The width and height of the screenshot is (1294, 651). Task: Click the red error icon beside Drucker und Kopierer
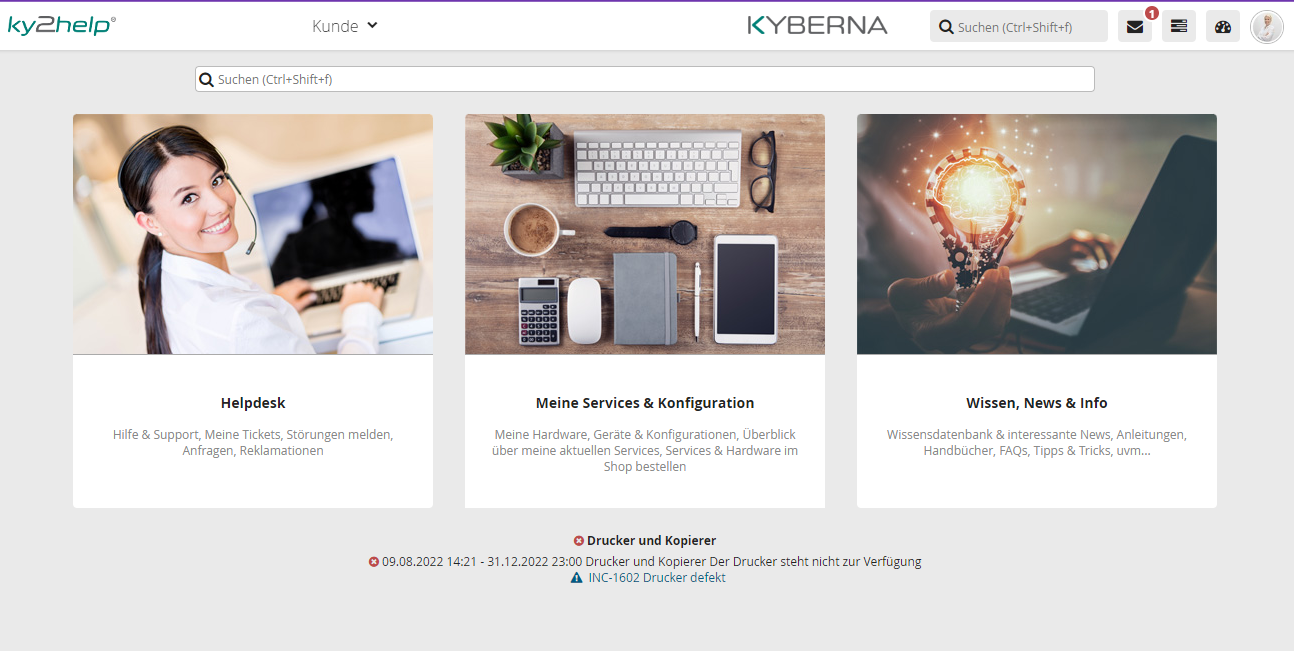579,541
